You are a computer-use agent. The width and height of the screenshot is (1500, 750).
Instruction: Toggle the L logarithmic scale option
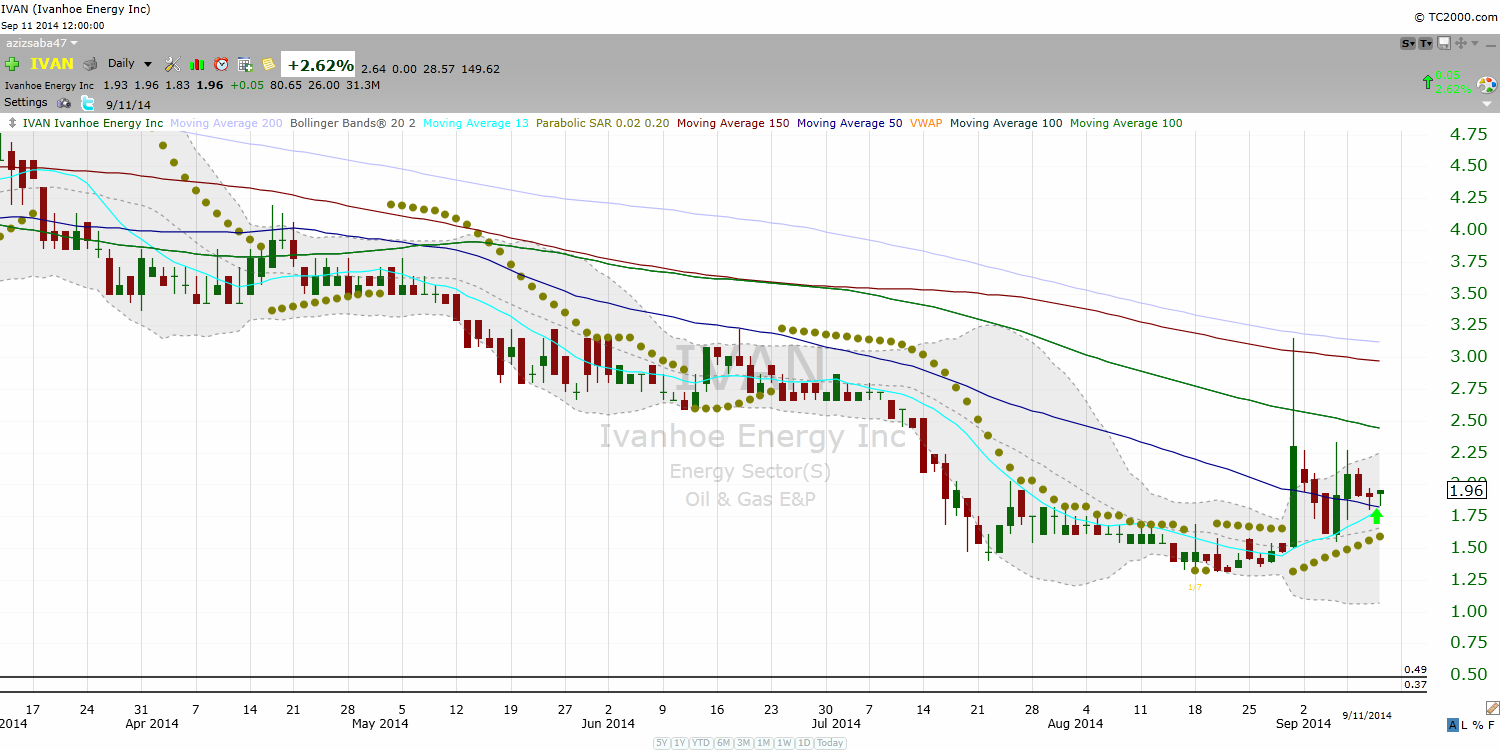(1464, 725)
